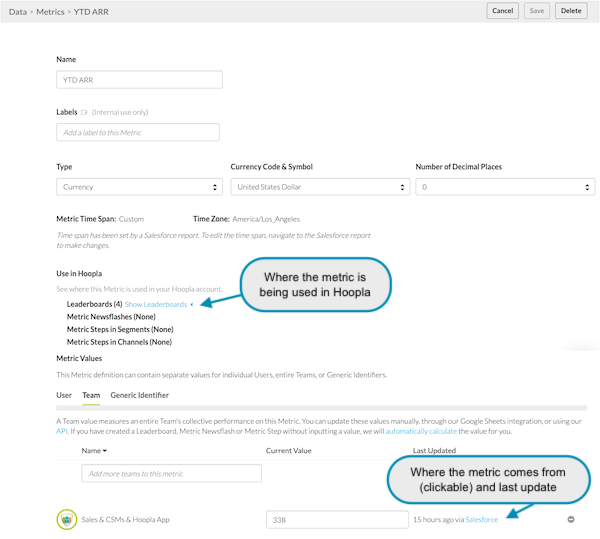600x539 pixels.
Task: Click Sales & CSMs & Hoopla App team avatar
Action: coord(67,519)
